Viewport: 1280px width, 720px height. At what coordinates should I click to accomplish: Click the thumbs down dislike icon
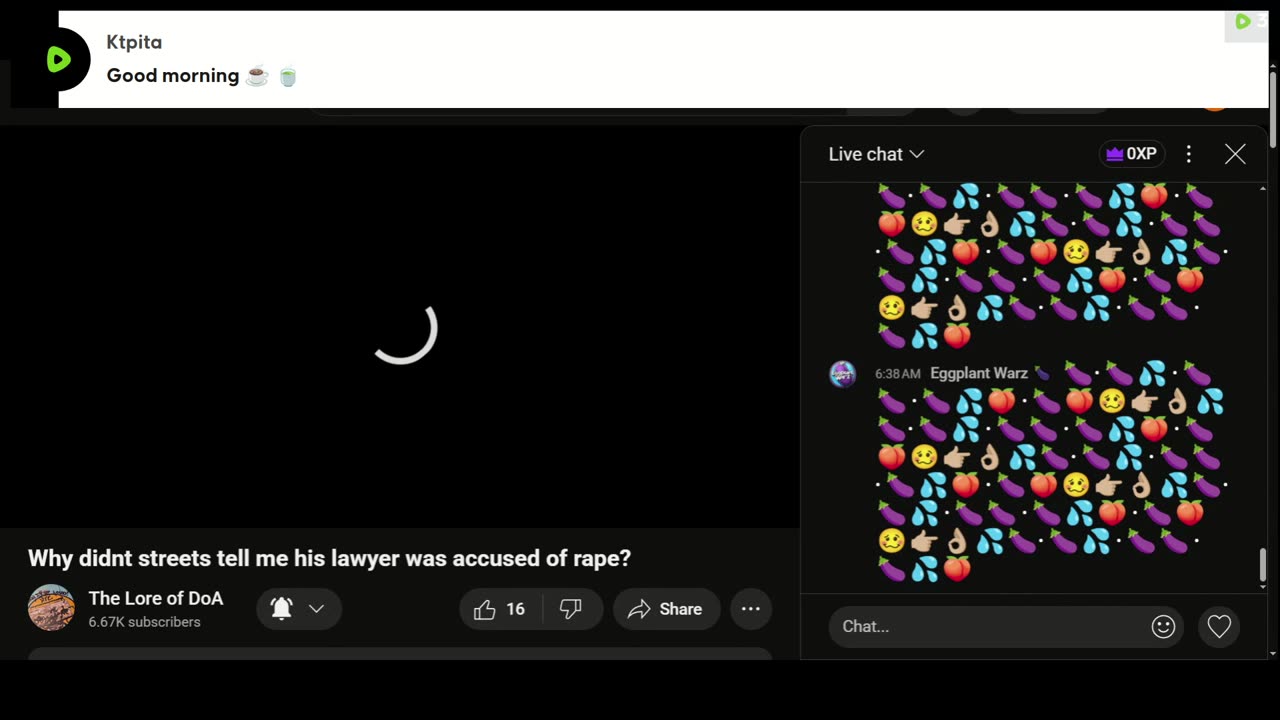click(x=571, y=609)
